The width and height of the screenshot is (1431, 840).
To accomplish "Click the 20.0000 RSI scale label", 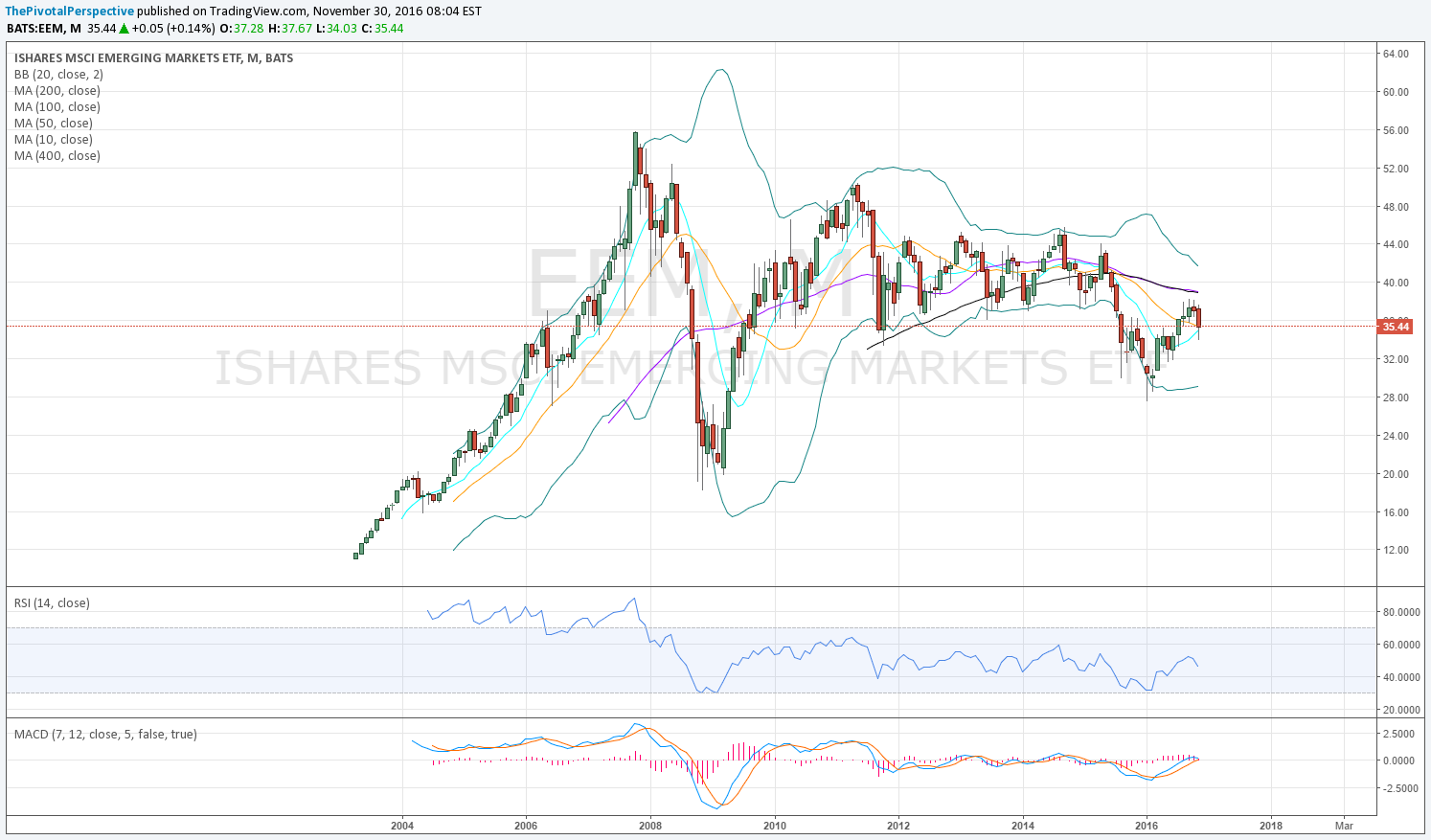I will tap(1401, 710).
